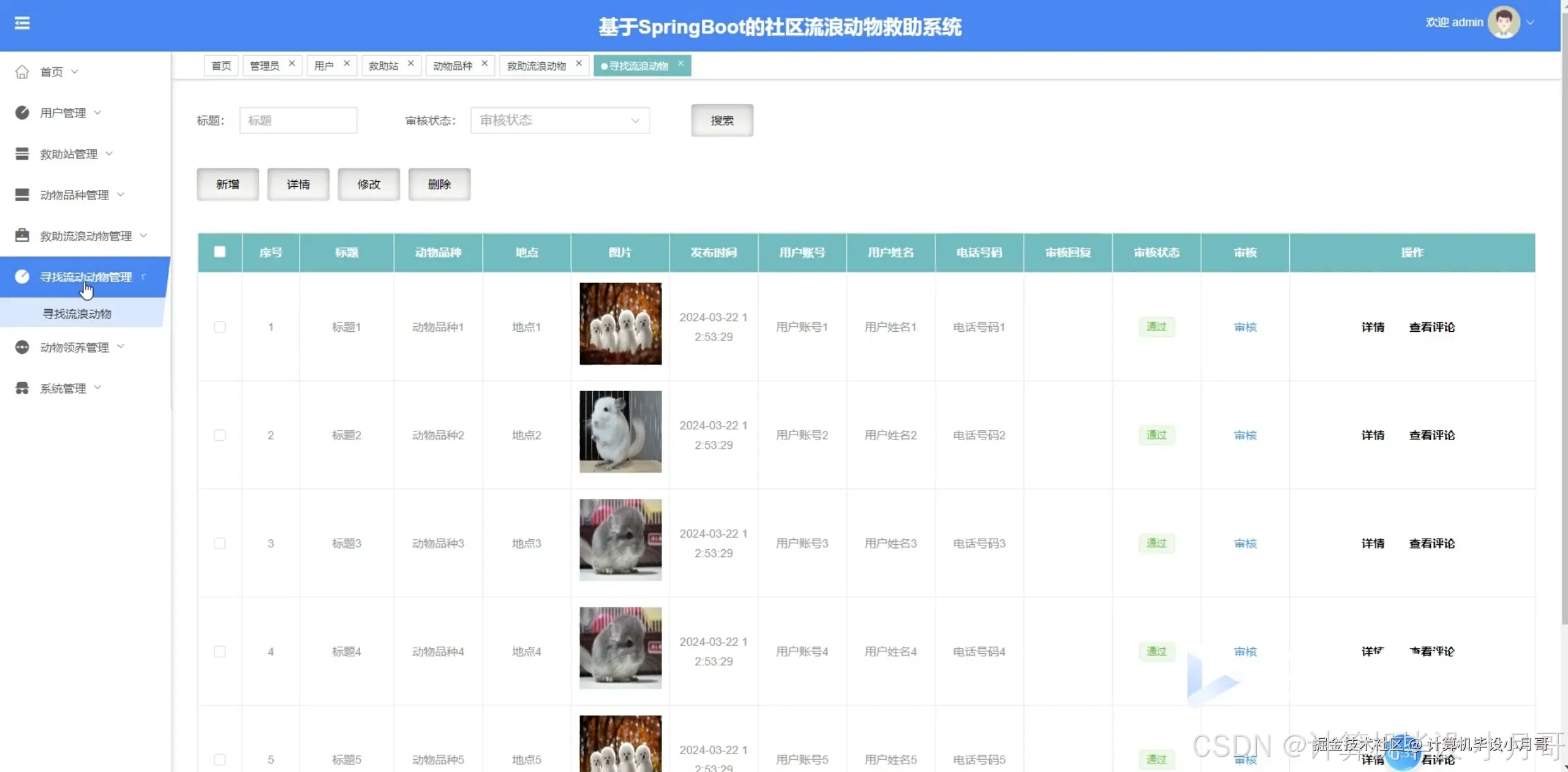Open the 审核状态 dropdown
This screenshot has width=1568, height=772.
tap(559, 121)
